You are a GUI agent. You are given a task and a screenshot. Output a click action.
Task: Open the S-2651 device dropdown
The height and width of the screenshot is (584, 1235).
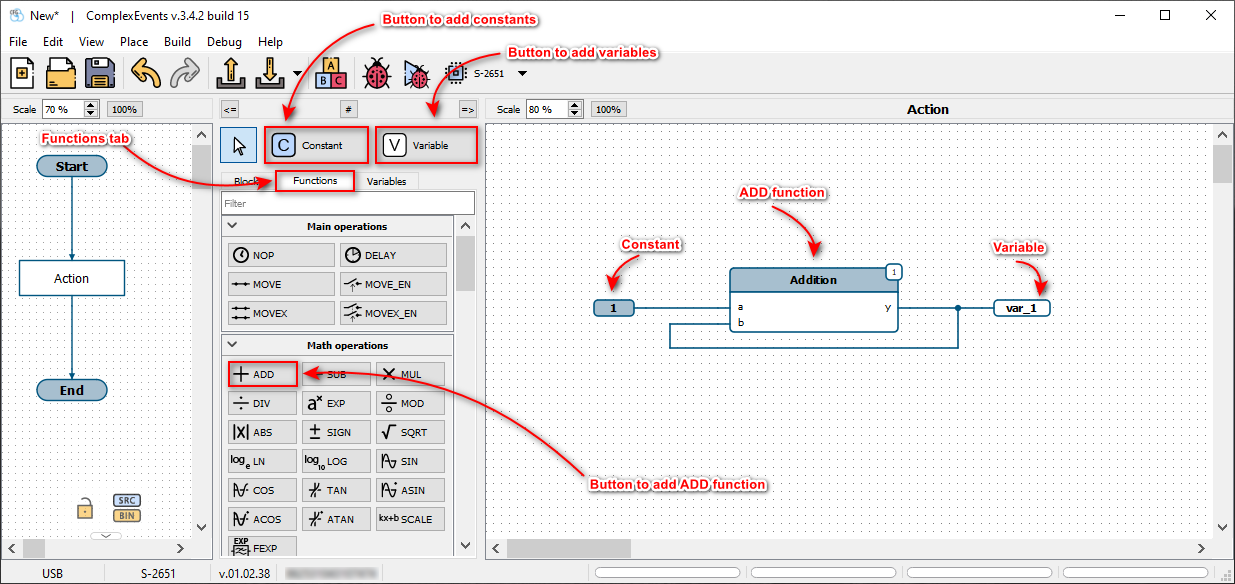click(522, 74)
